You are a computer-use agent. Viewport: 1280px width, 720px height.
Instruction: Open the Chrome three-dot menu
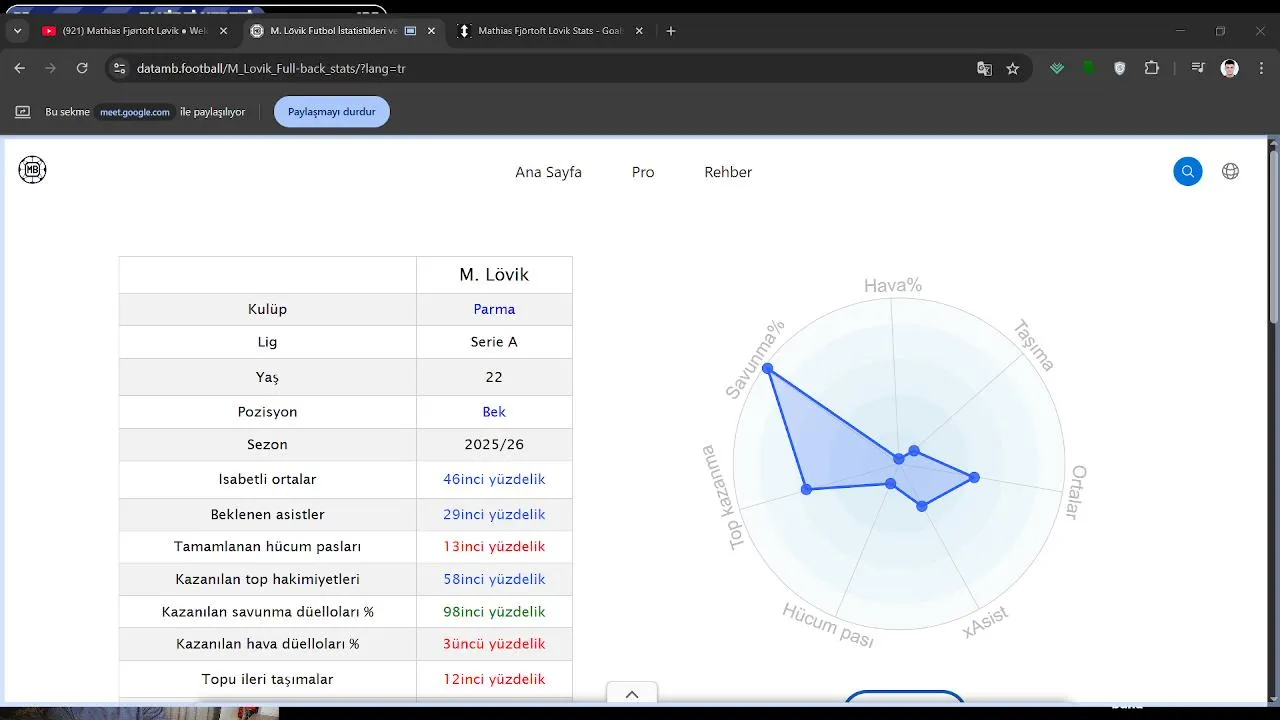(x=1261, y=68)
